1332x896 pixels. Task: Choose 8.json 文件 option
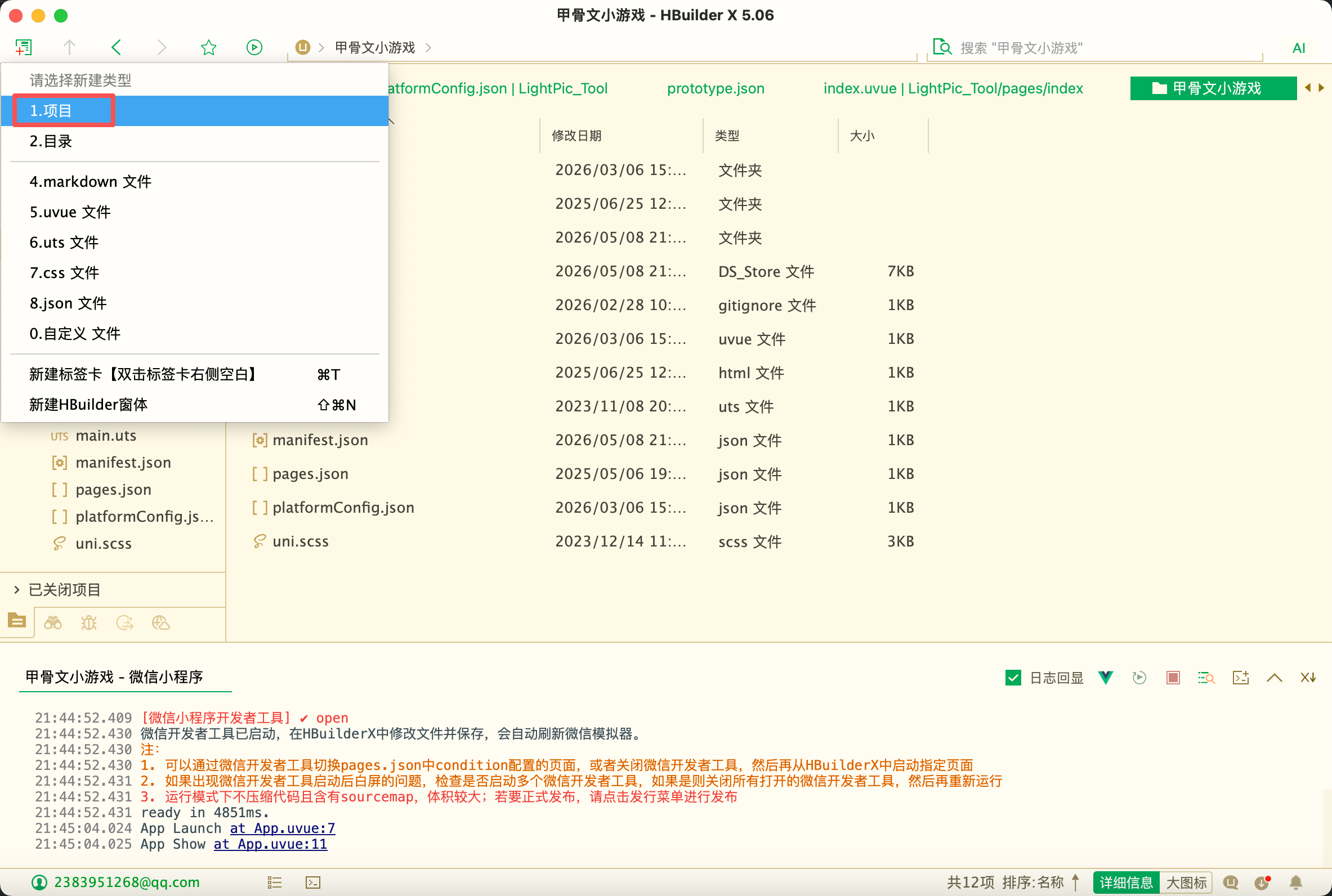click(x=195, y=303)
